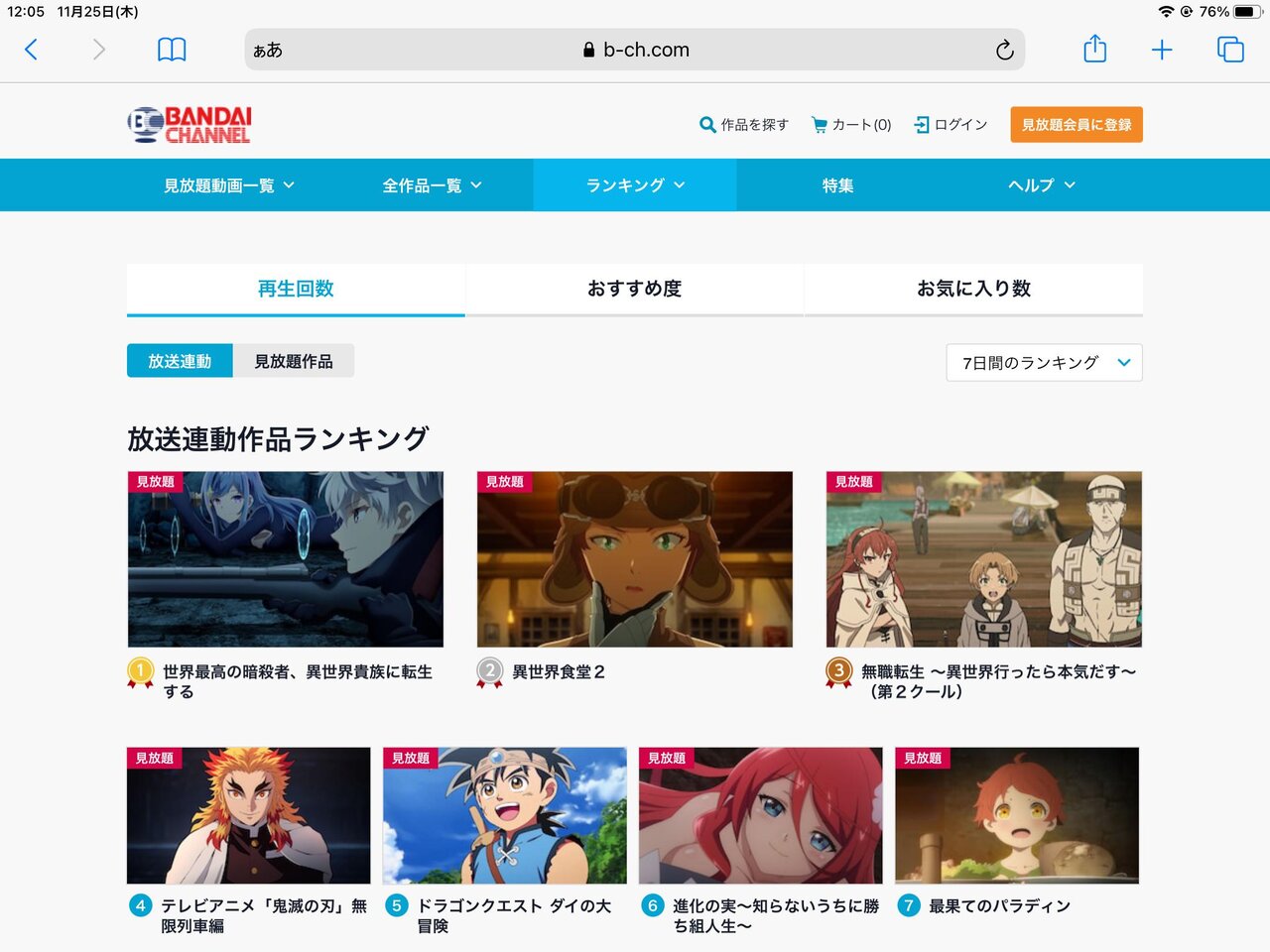Open search via 作品を探す magnifier

[x=744, y=125]
